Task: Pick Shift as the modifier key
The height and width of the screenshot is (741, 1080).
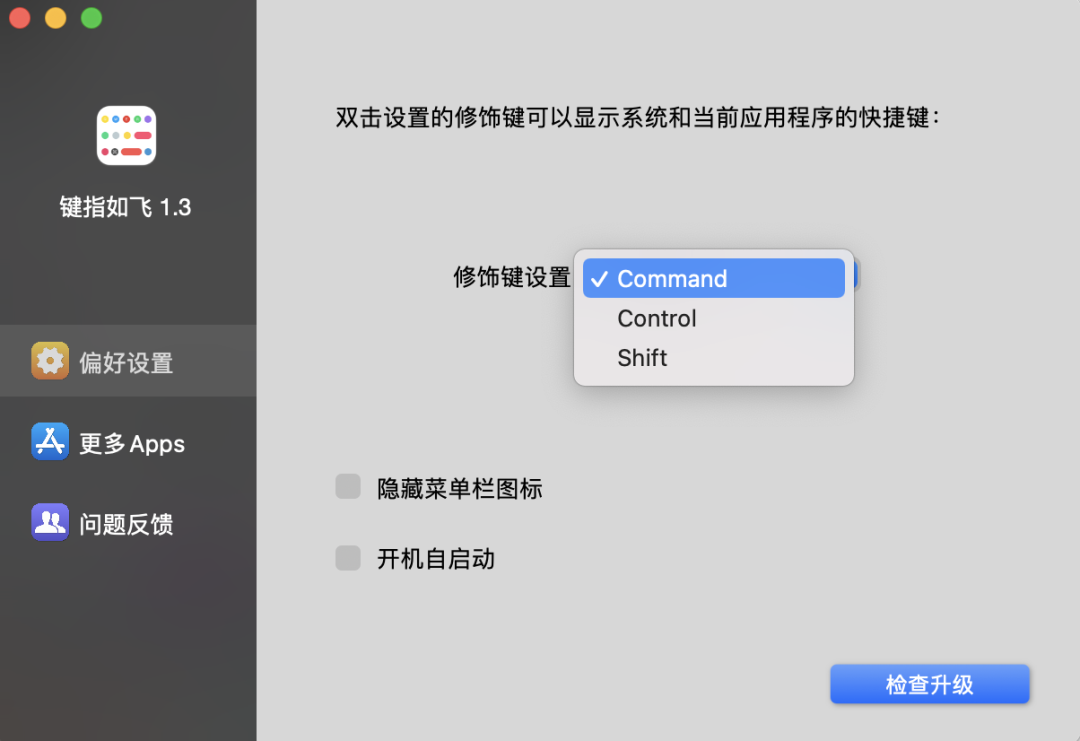Action: [x=642, y=358]
